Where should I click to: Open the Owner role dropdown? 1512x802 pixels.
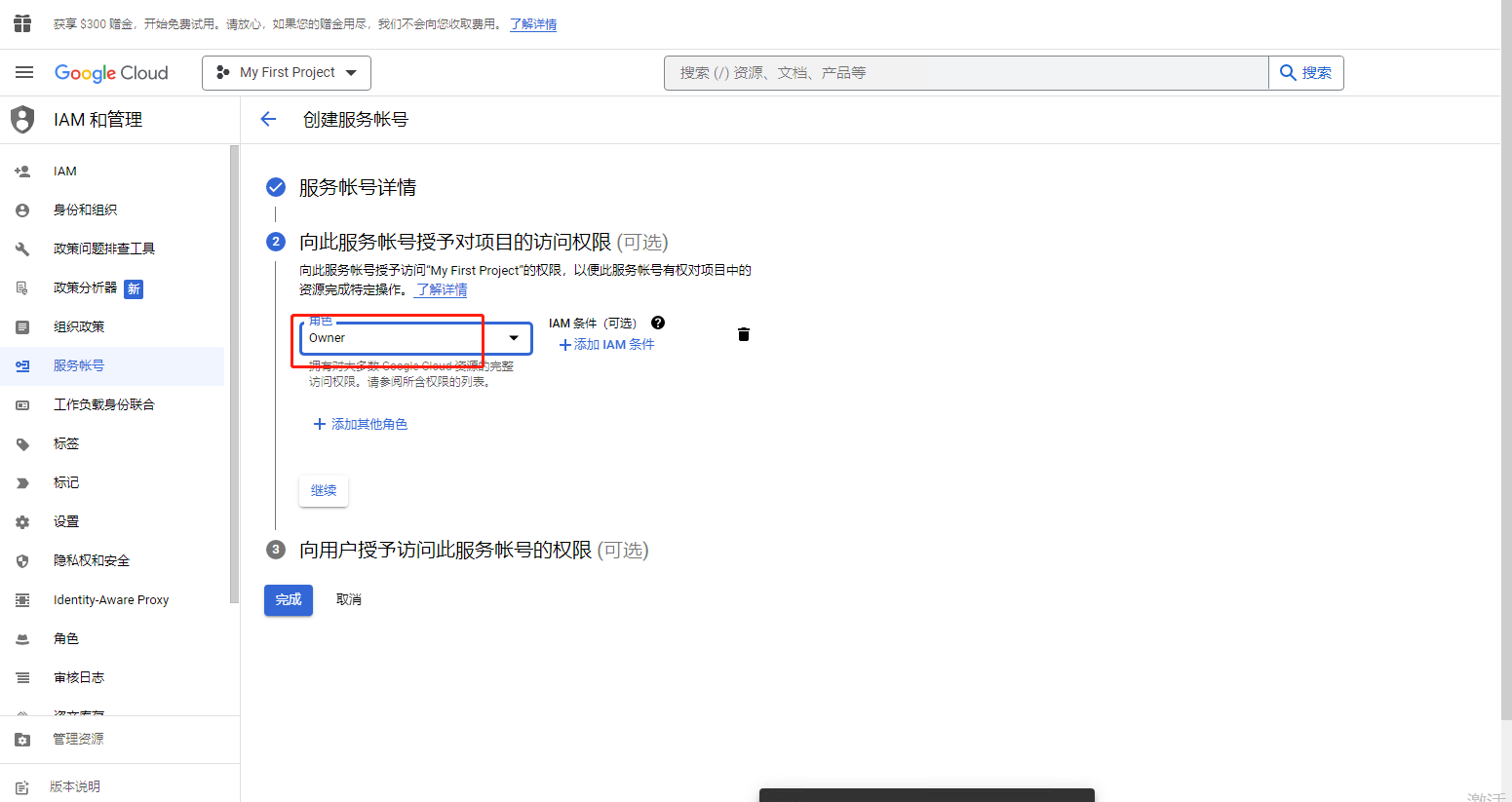(415, 338)
